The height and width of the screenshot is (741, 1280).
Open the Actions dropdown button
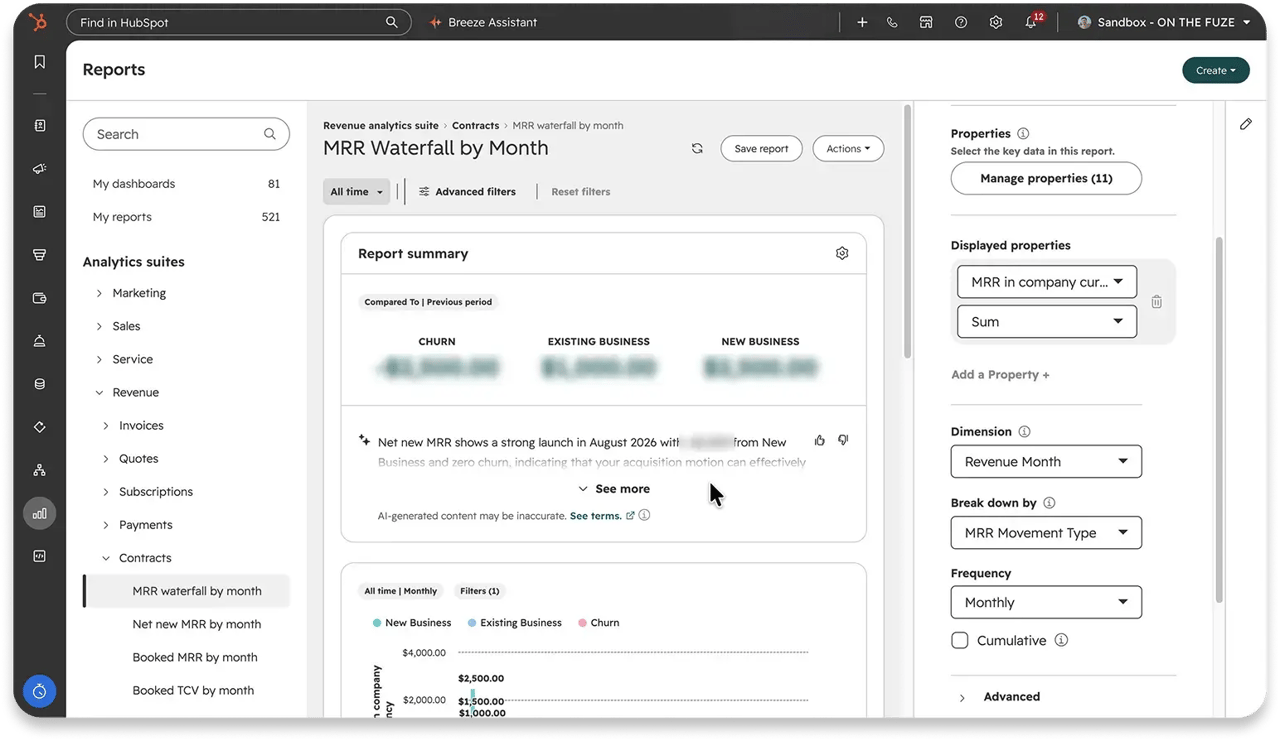[848, 149]
